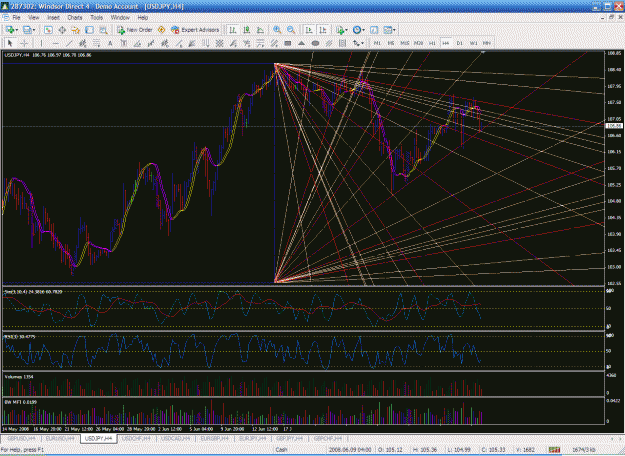Open the Strategy Tester icon

coord(103,30)
